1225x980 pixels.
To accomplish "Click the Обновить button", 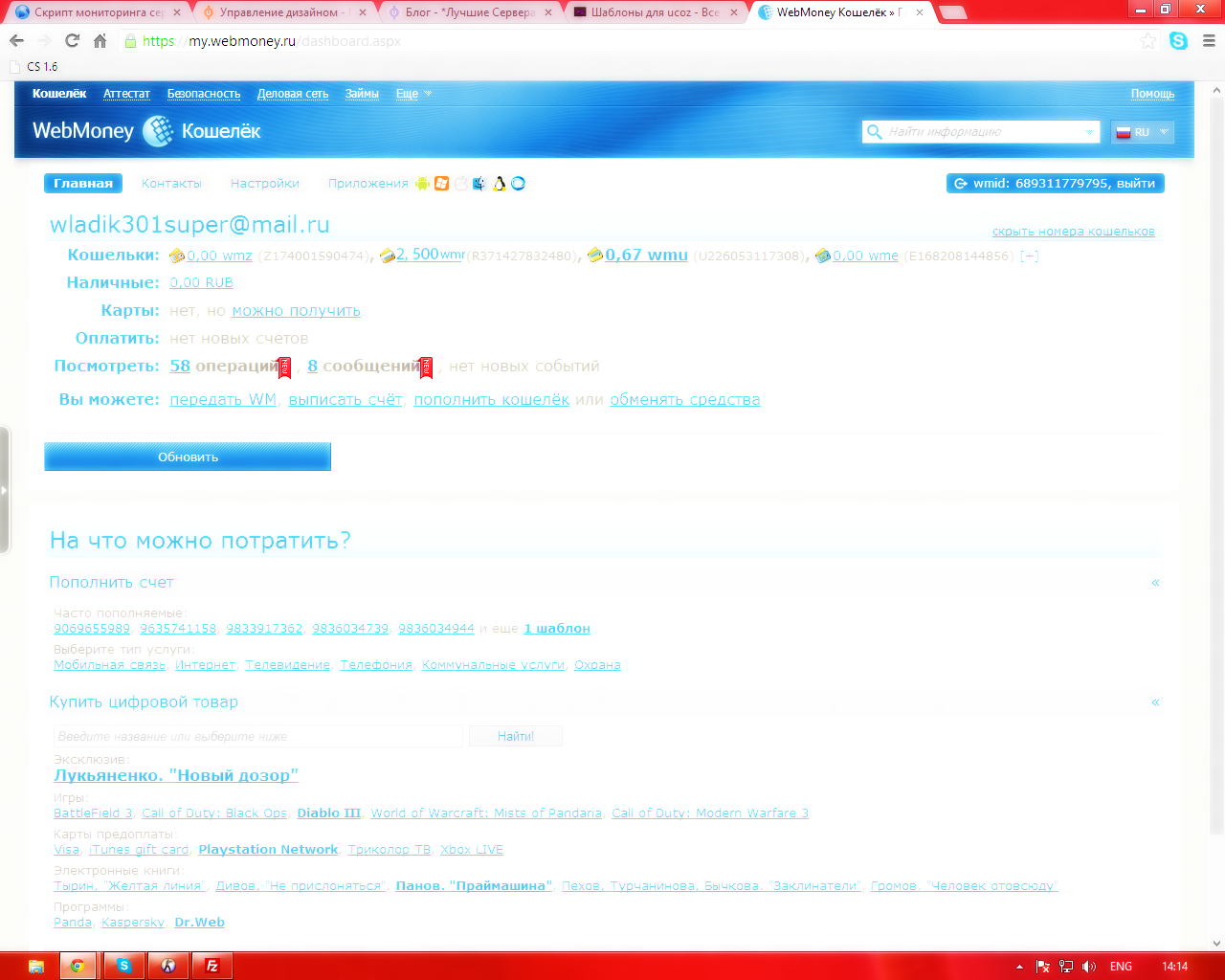I will coord(188,457).
